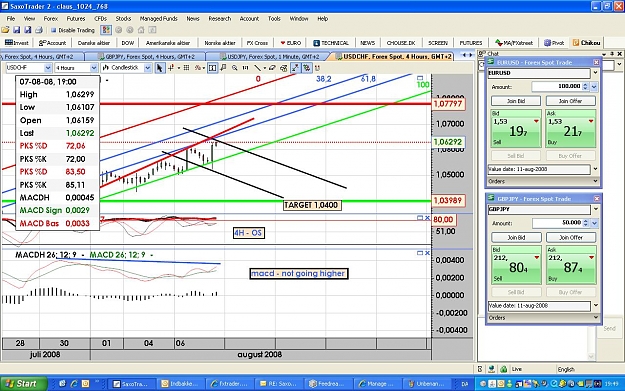Click the home icon in top toolbar
Viewport: 625px width, 391px height.
[x=141, y=30]
